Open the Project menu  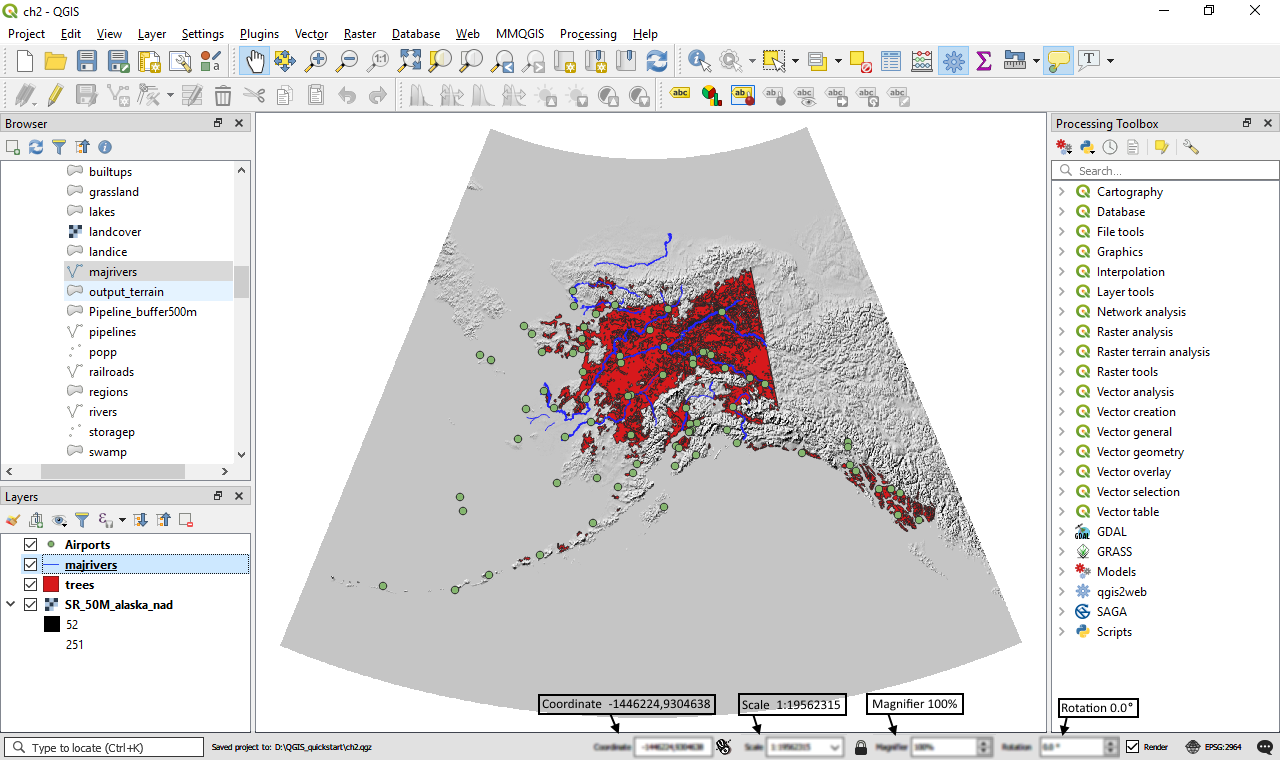26,34
